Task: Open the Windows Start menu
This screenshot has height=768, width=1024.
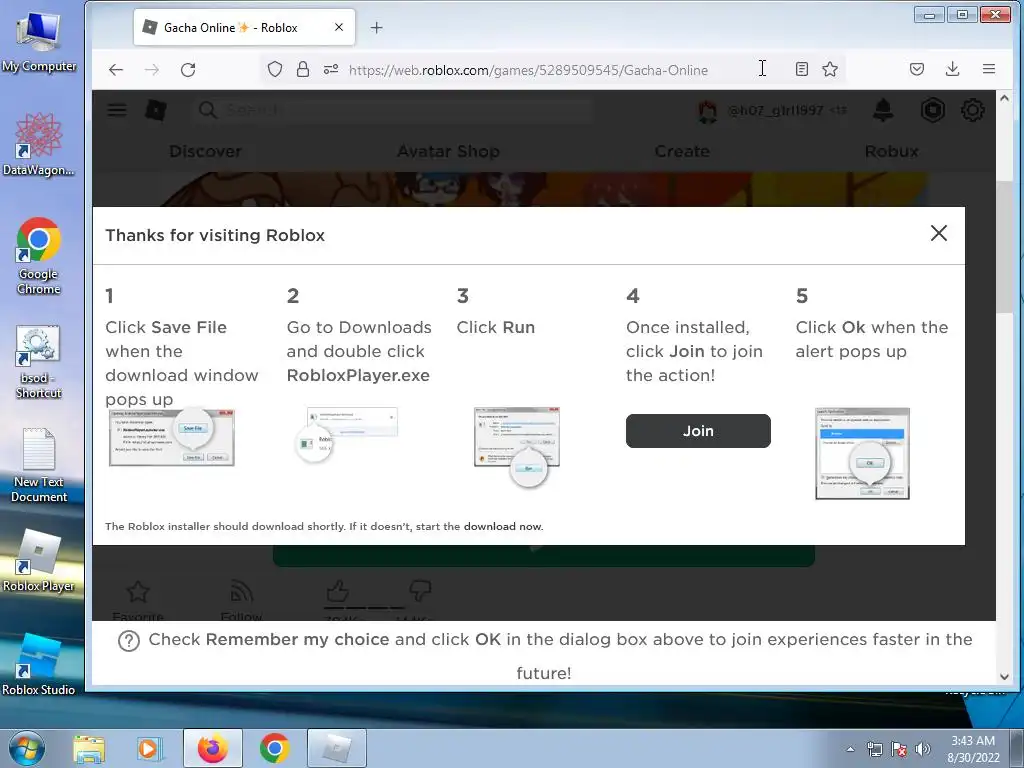Action: click(x=27, y=748)
